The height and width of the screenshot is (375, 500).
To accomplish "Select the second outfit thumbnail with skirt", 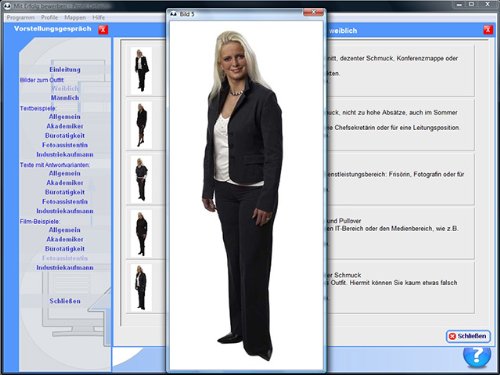I will 141,125.
